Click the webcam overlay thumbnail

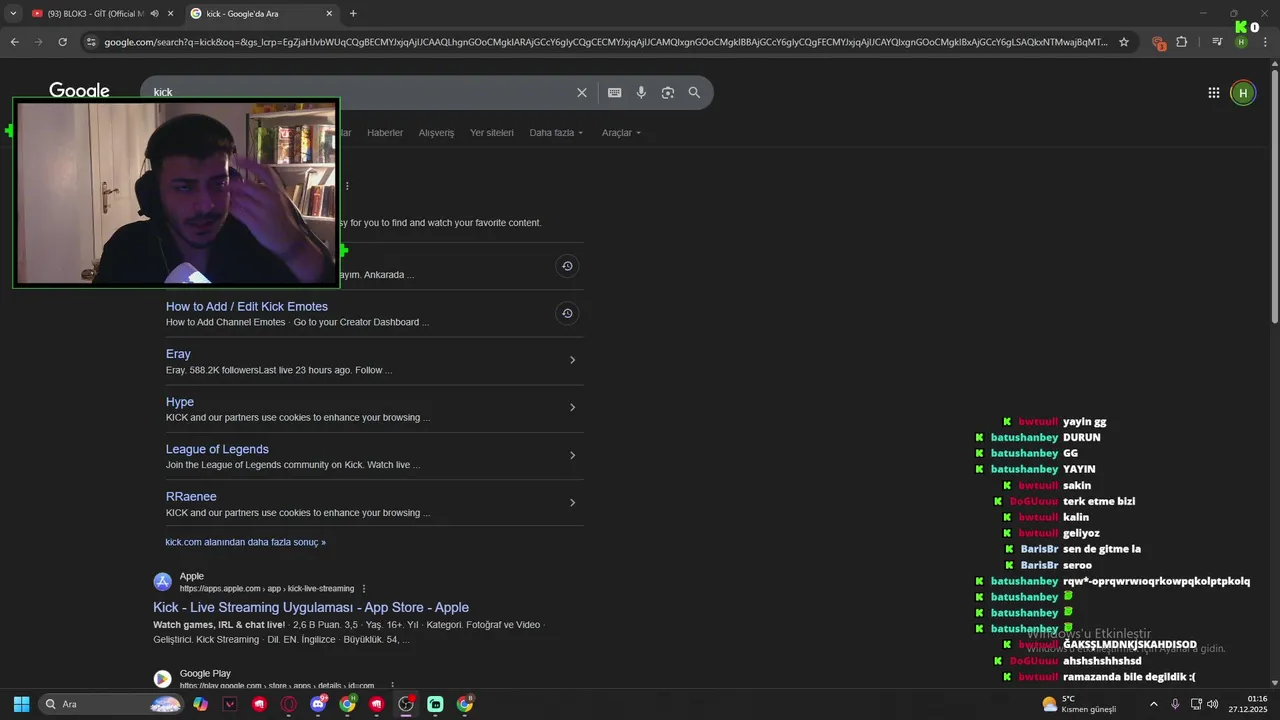[x=176, y=192]
